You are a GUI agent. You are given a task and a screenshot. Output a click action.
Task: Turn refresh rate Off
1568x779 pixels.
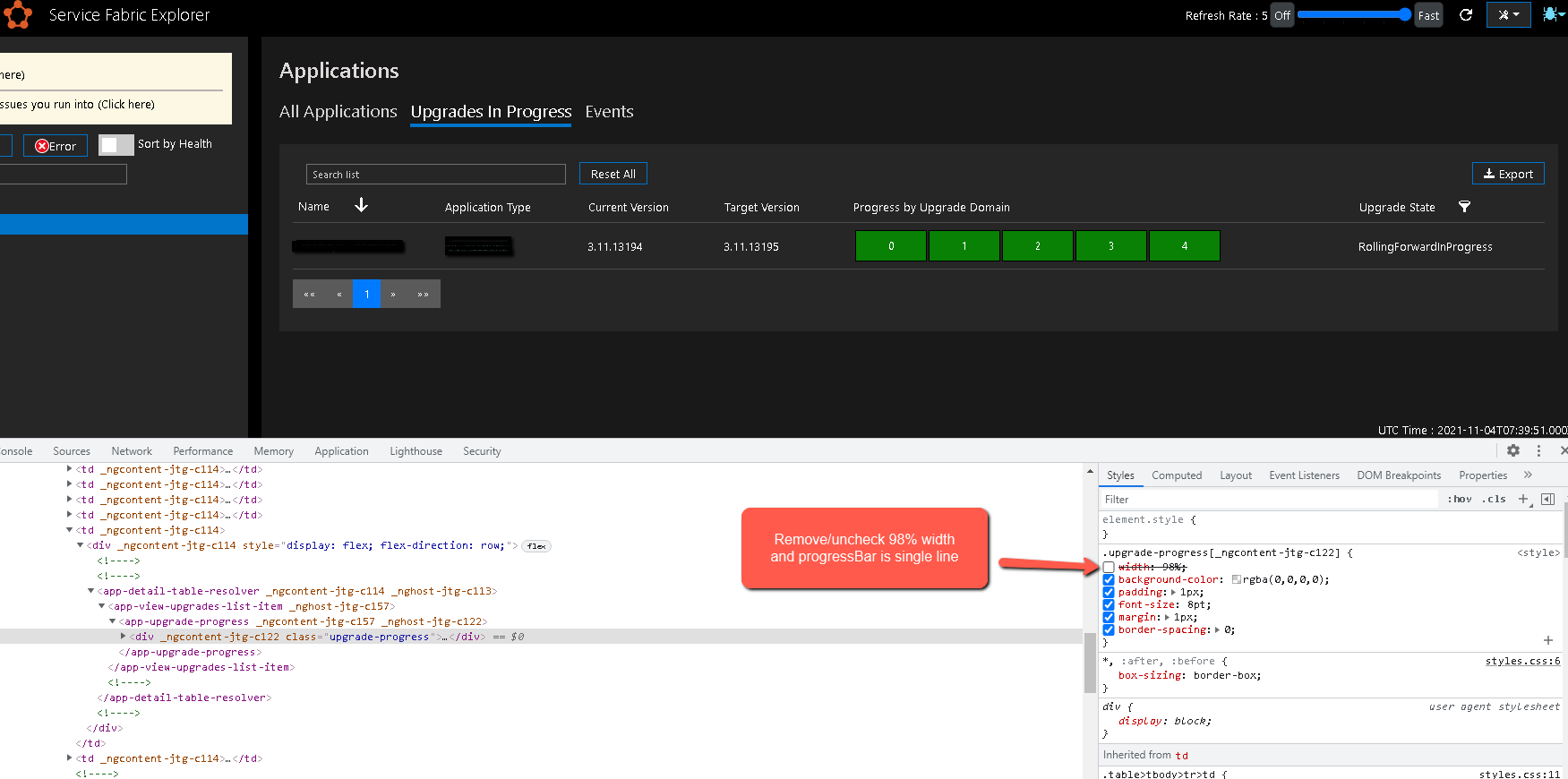click(1282, 15)
